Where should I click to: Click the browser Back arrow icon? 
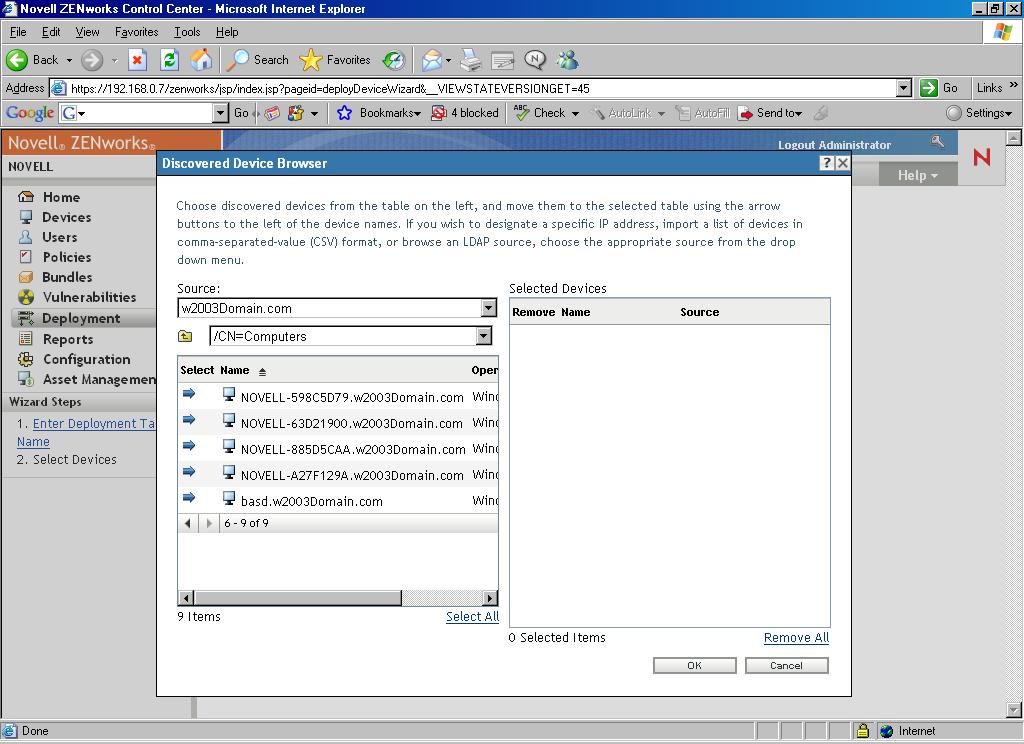[x=17, y=60]
